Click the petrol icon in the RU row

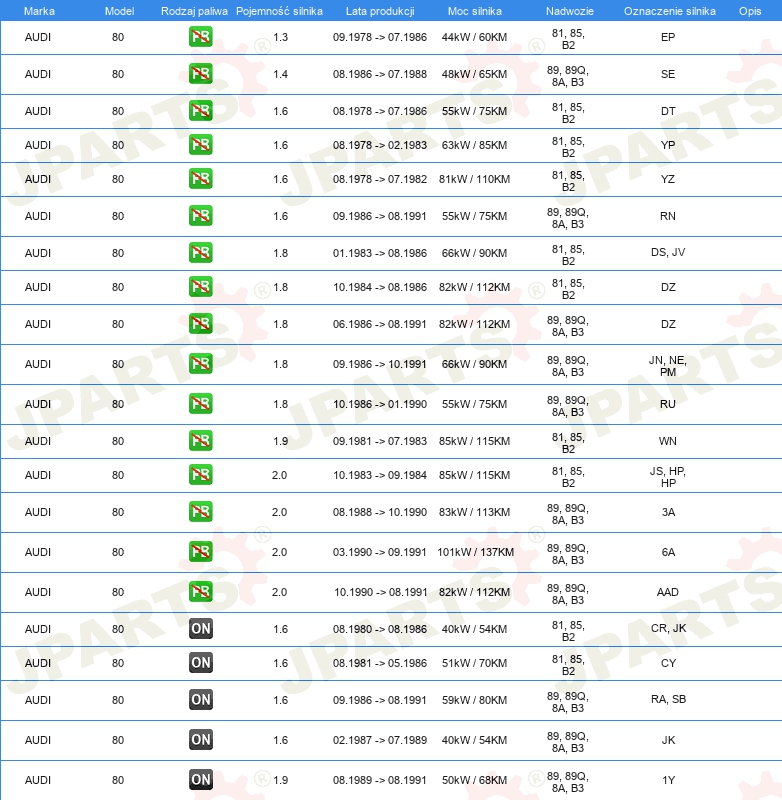tap(200, 404)
